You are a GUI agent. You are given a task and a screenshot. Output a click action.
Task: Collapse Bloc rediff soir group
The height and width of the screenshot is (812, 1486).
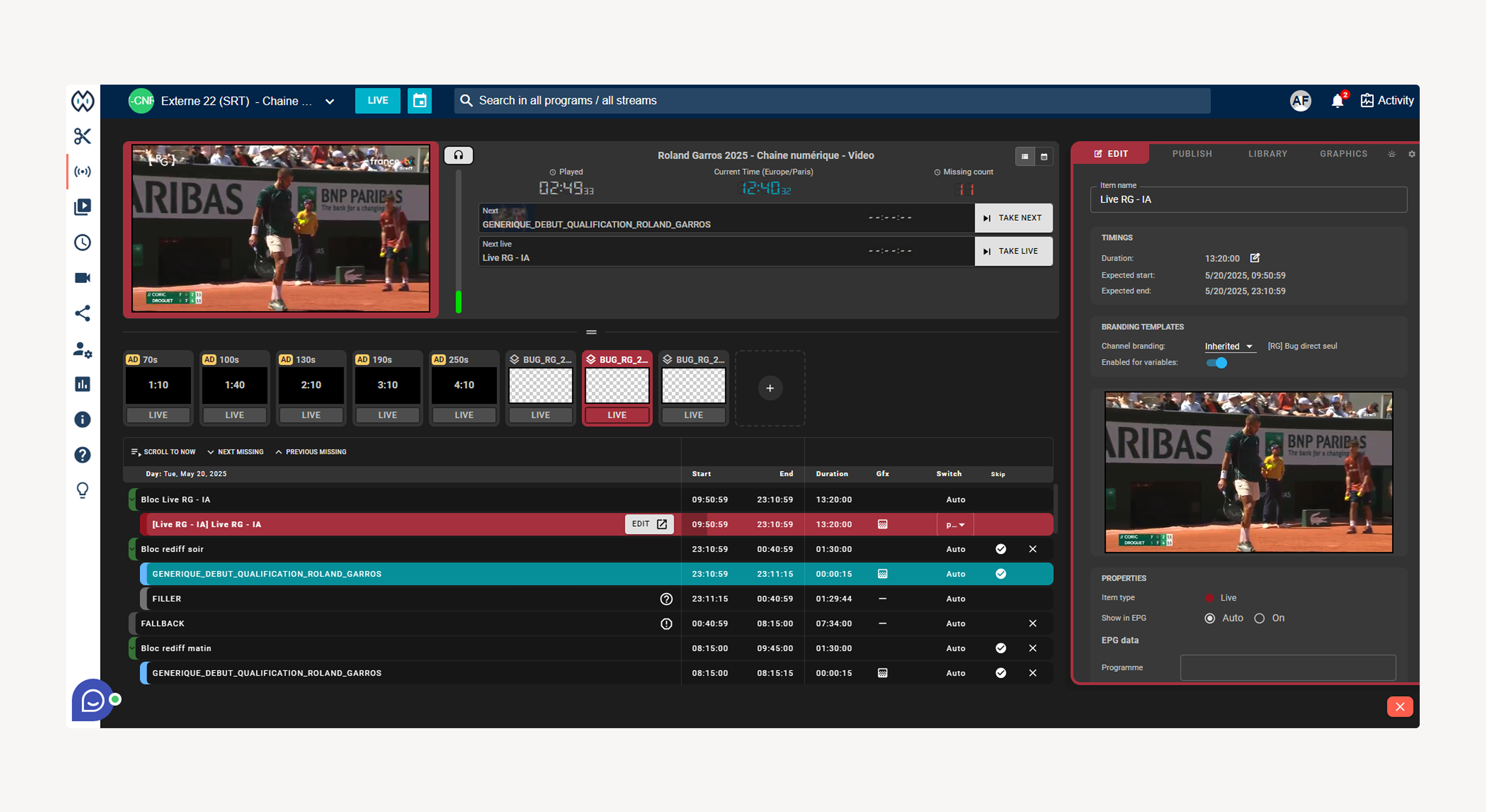point(132,549)
